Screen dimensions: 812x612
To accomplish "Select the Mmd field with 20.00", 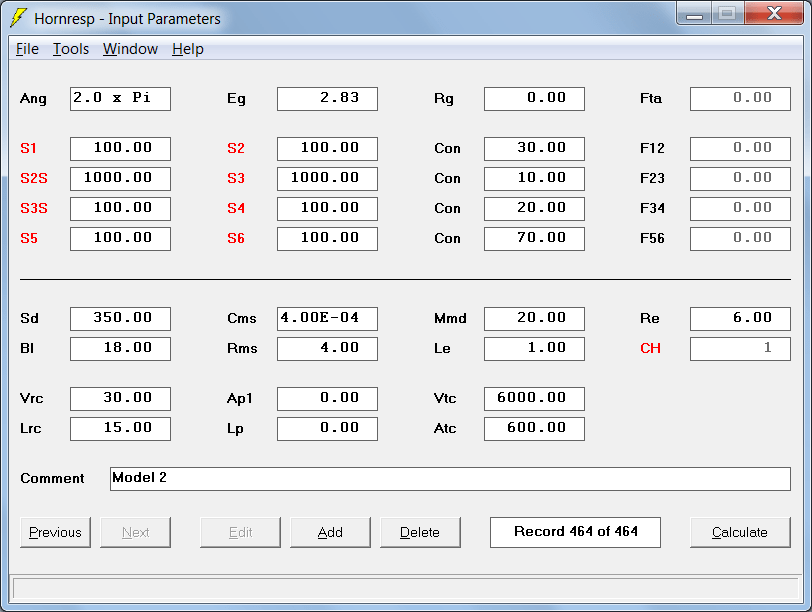I will click(534, 318).
